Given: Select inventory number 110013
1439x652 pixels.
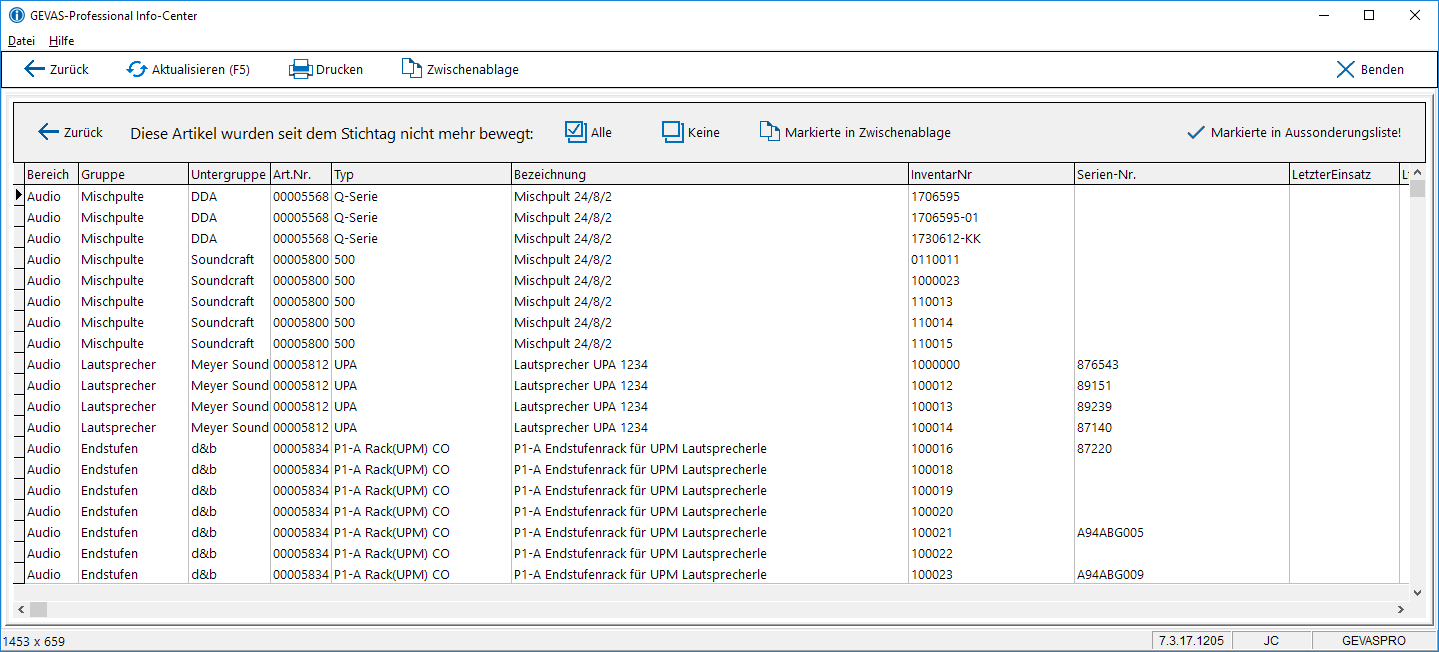Looking at the screenshot, I should 932,302.
